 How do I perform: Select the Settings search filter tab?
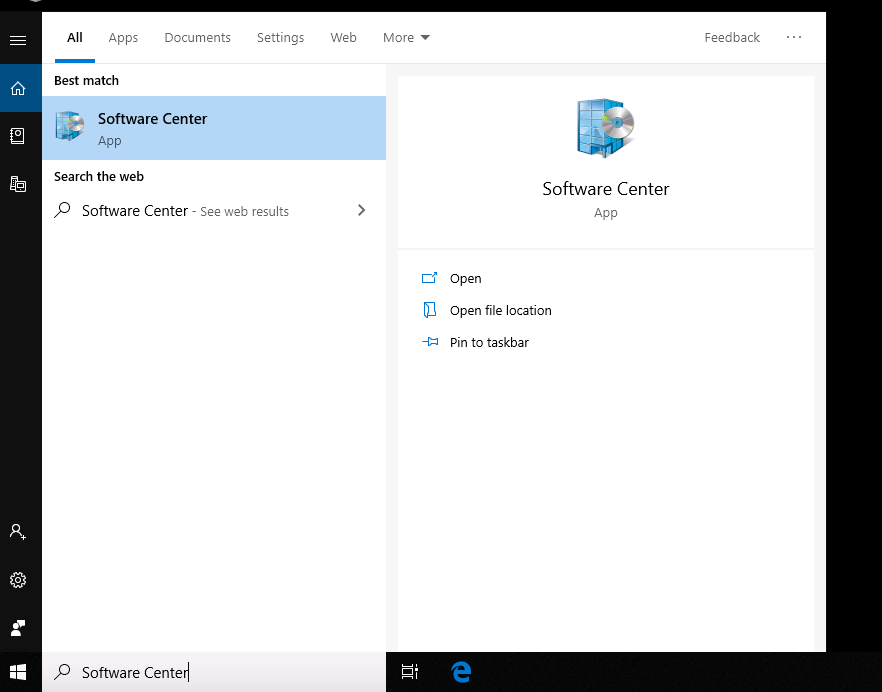click(x=280, y=38)
